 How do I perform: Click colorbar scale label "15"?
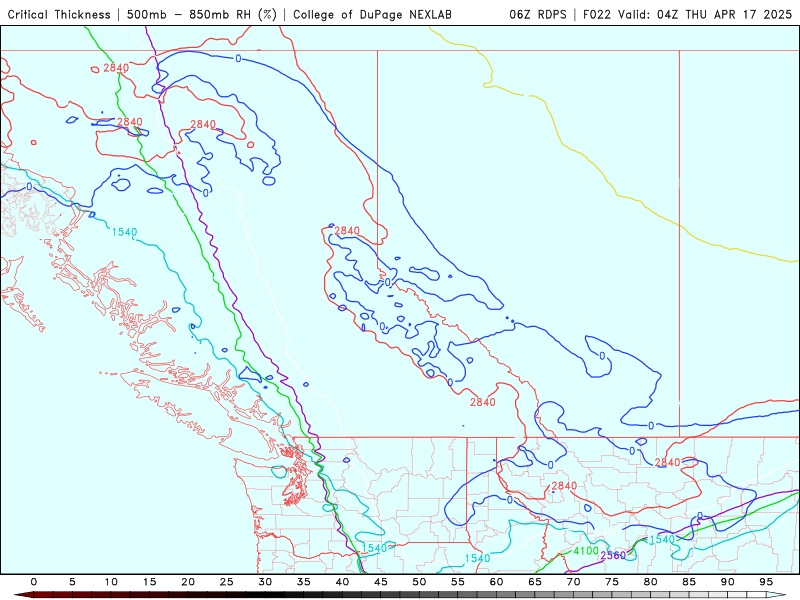(x=149, y=582)
